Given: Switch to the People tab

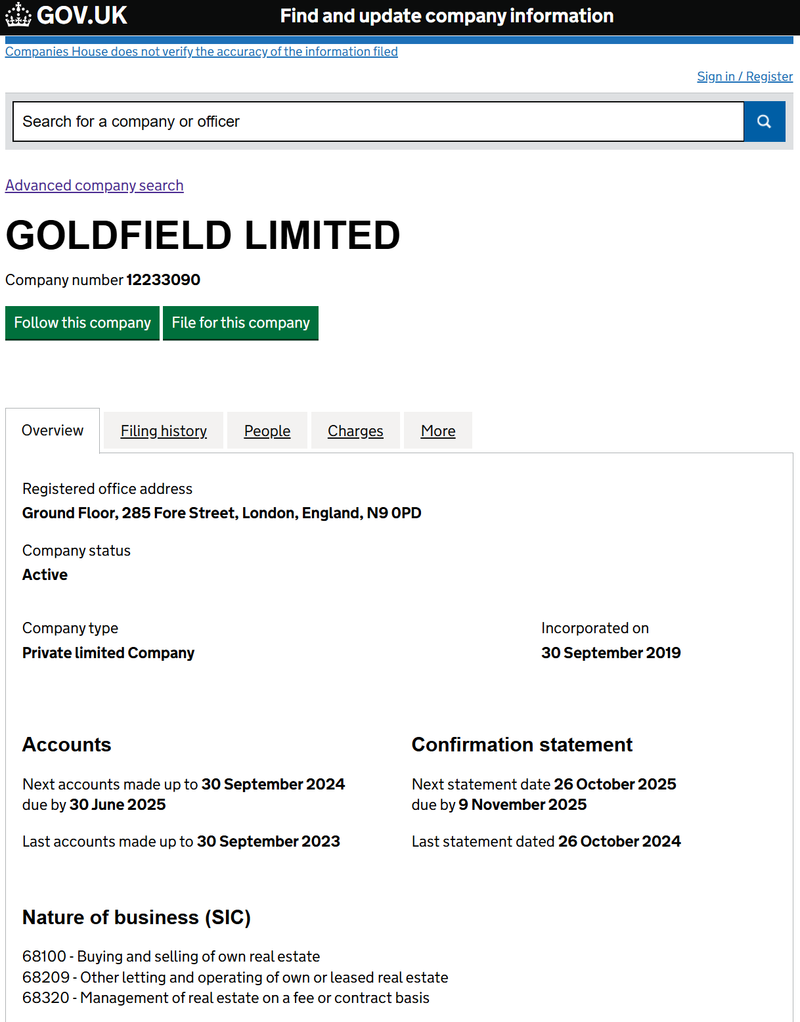Looking at the screenshot, I should [x=267, y=431].
